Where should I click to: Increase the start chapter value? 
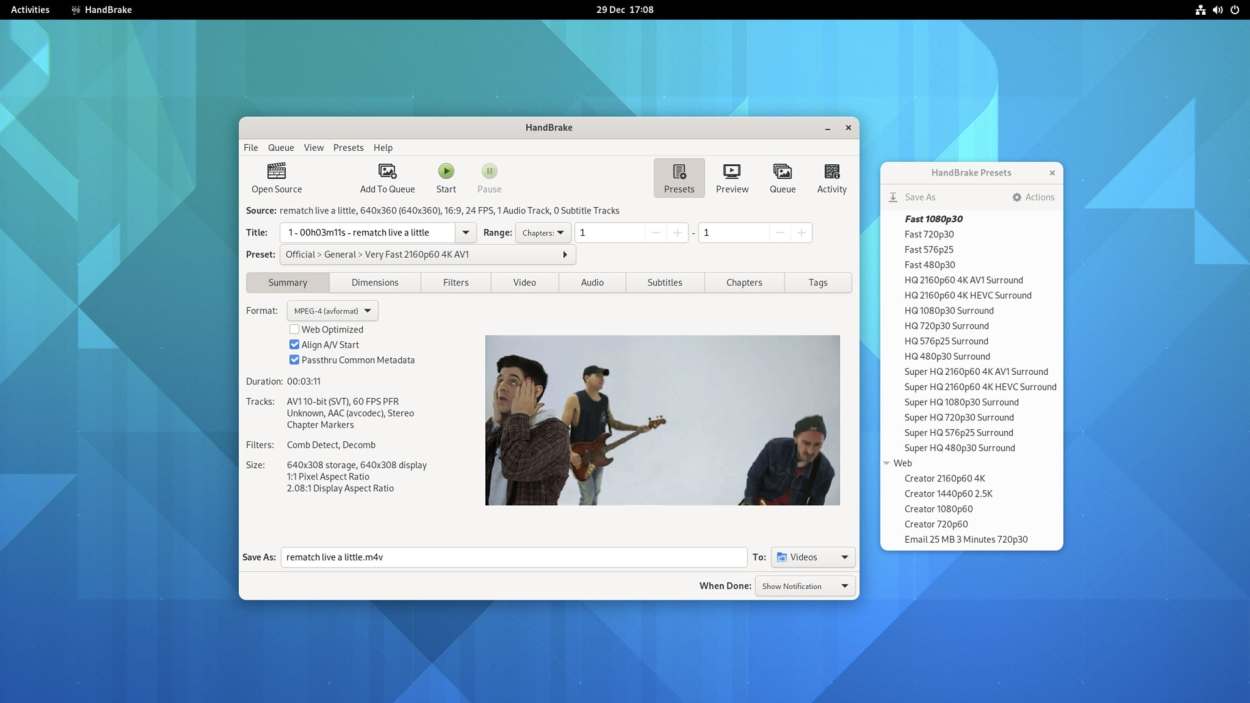click(x=678, y=233)
